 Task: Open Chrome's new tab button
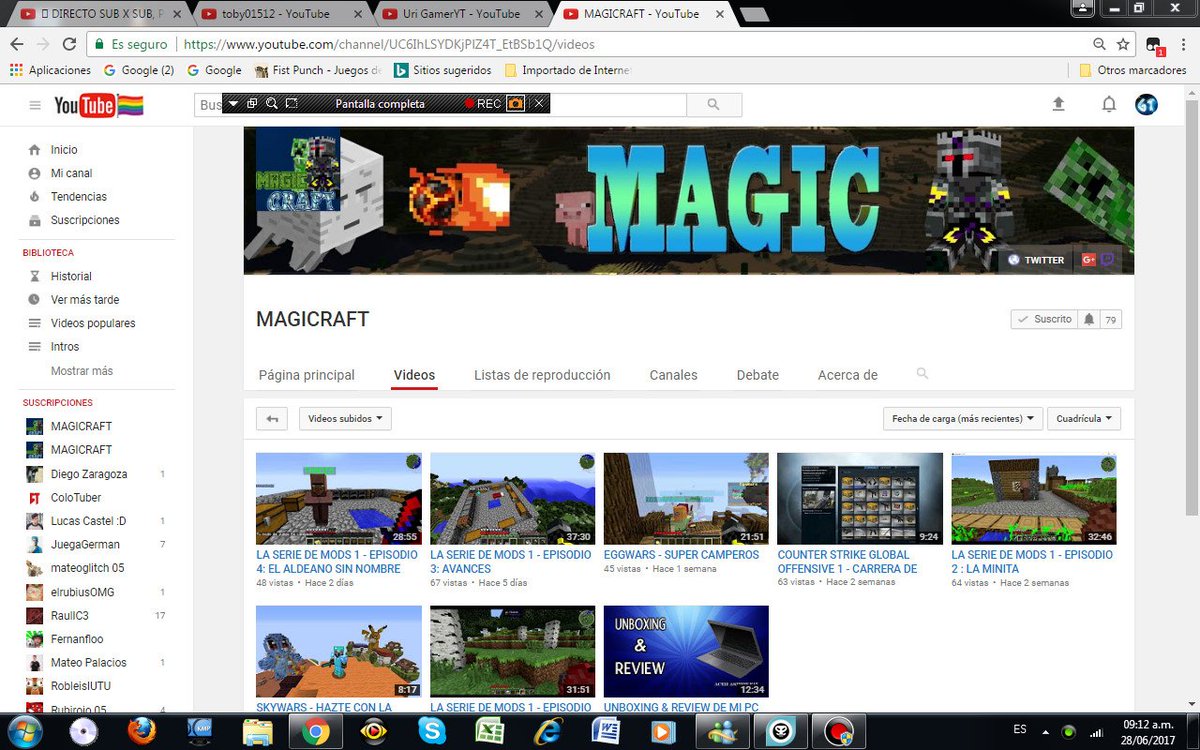coord(754,14)
